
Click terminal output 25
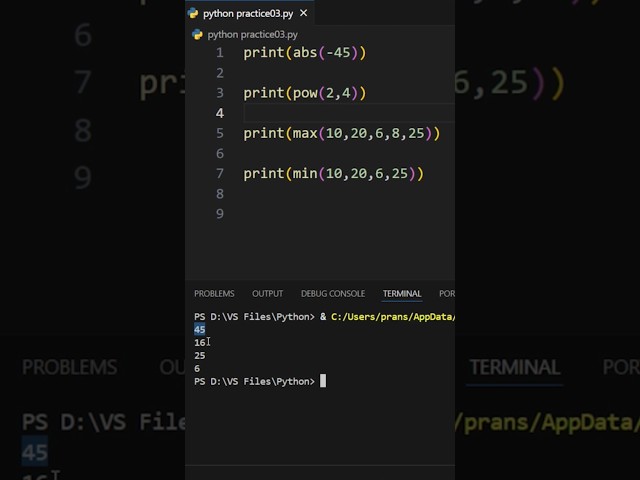200,356
